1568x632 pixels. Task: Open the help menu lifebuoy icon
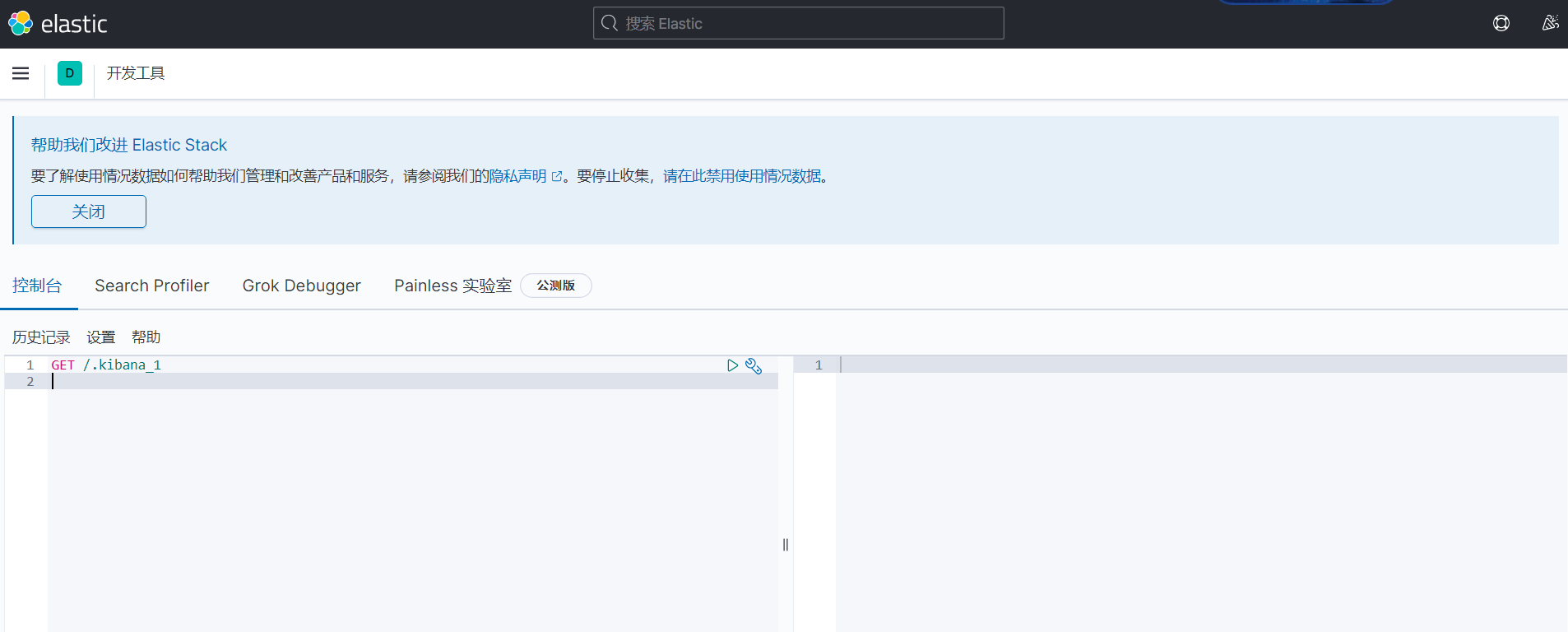tap(1501, 24)
